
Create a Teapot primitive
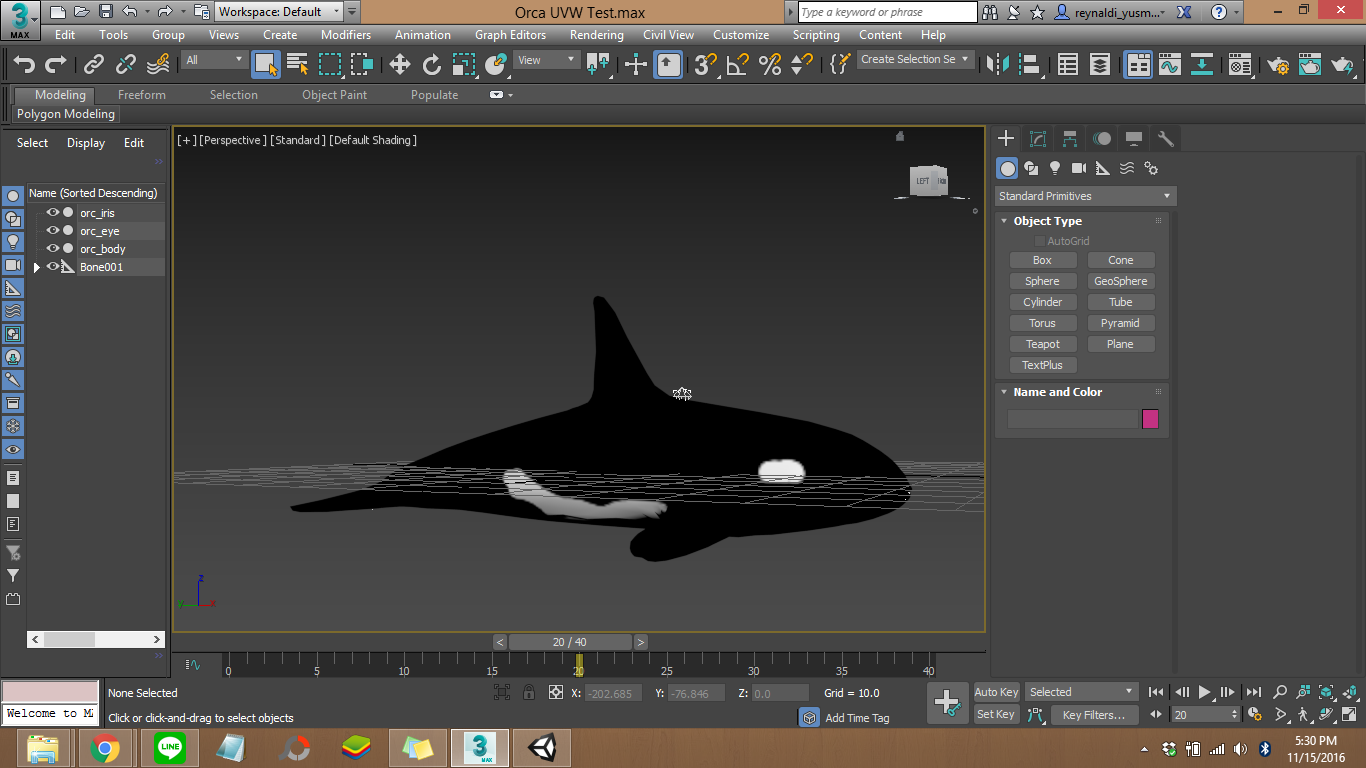click(x=1043, y=343)
